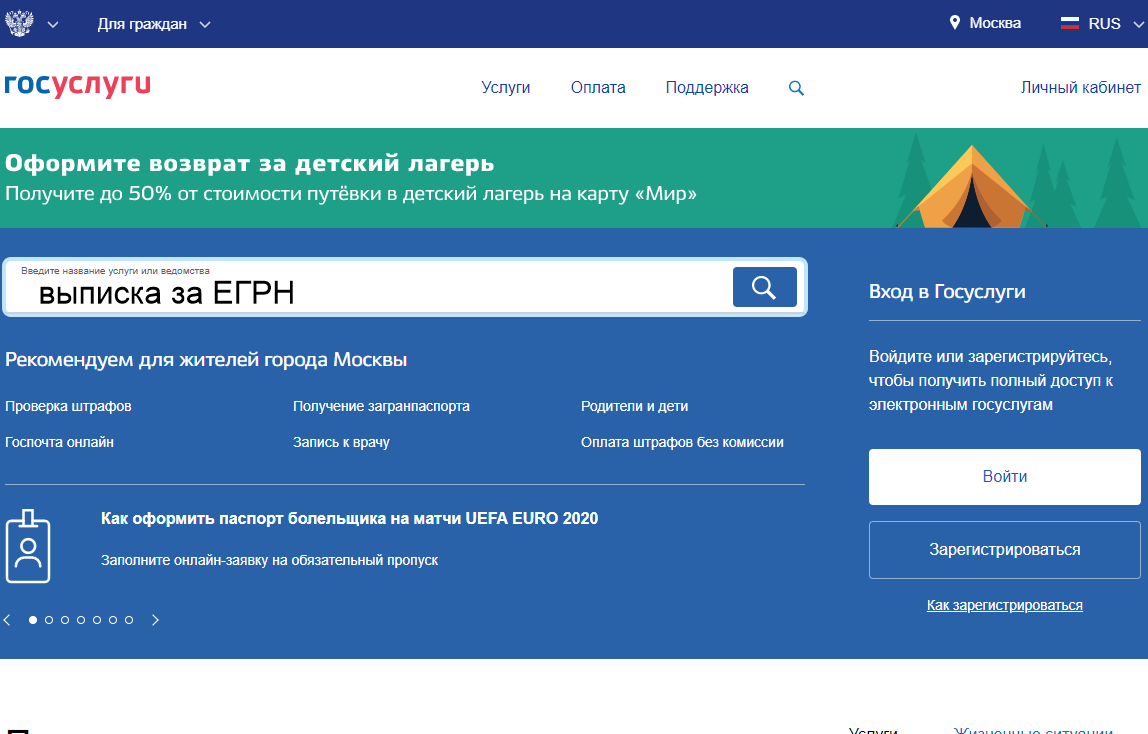Open 'Оплата штрафов без комиссии' link
Screen dimensions: 1148x734
(682, 442)
